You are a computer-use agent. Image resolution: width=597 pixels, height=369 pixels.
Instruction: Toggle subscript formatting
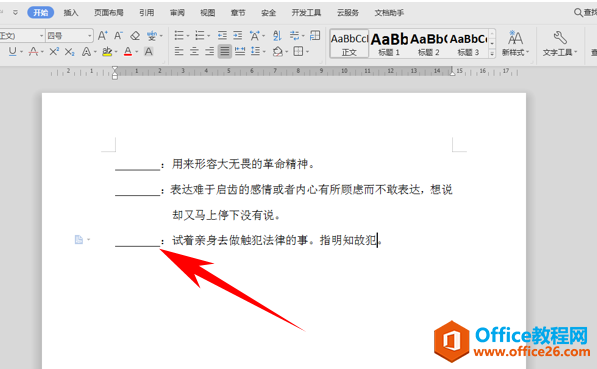click(69, 51)
